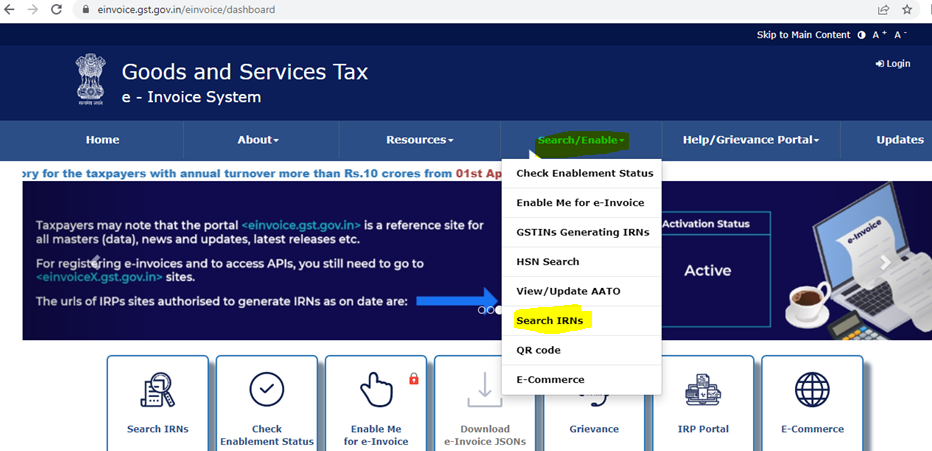The width and height of the screenshot is (932, 451).
Task: Expand the Resources dropdown menu
Action: click(420, 140)
